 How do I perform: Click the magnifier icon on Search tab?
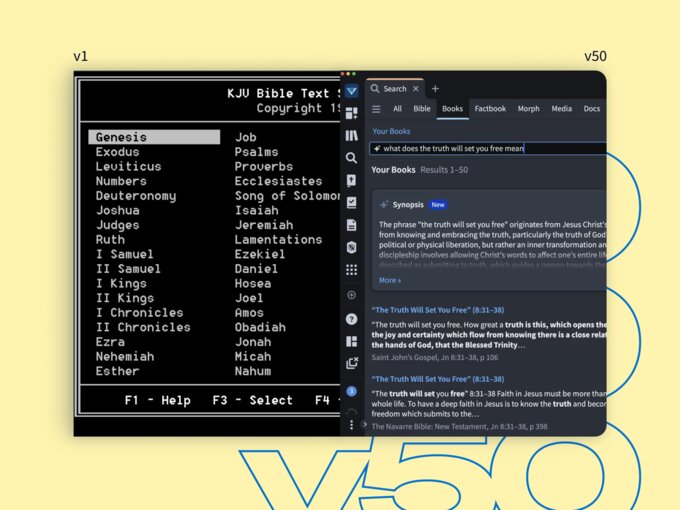coord(375,88)
